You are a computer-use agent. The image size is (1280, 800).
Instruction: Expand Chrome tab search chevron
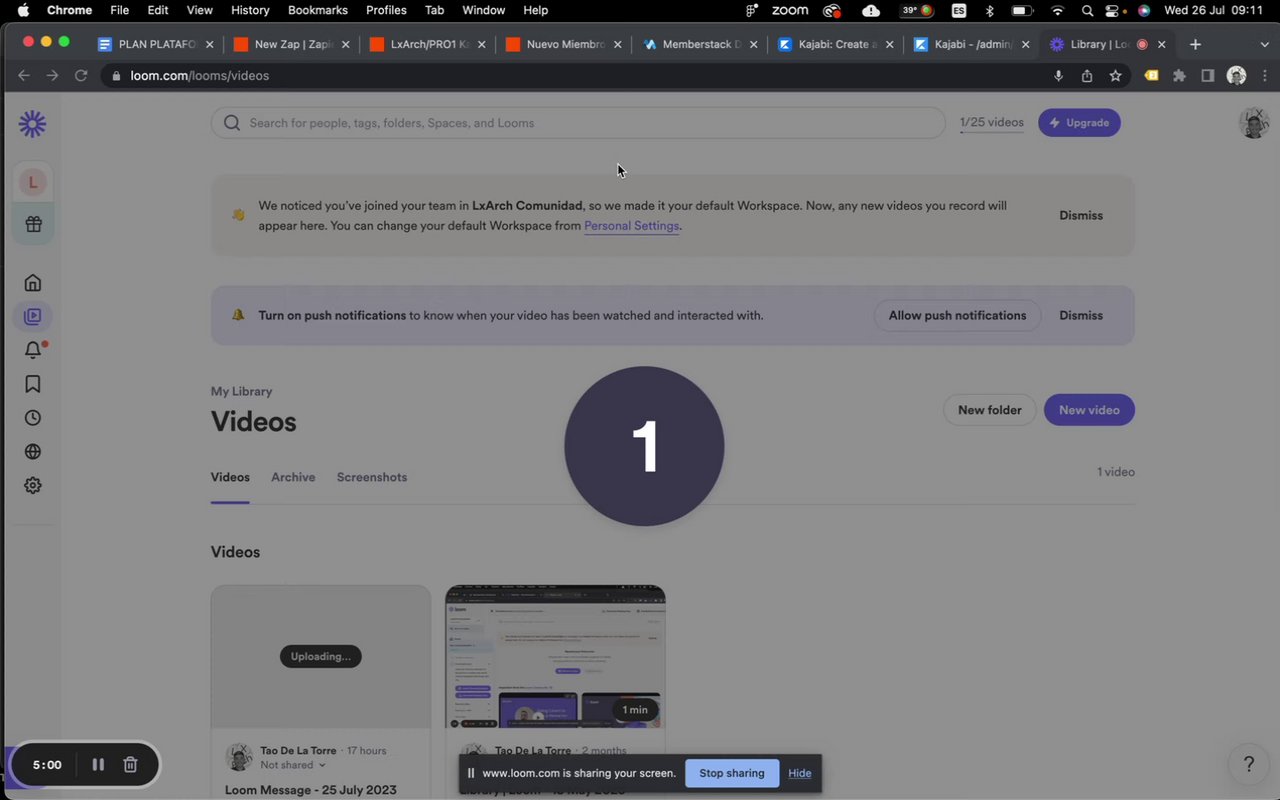coord(1265,44)
